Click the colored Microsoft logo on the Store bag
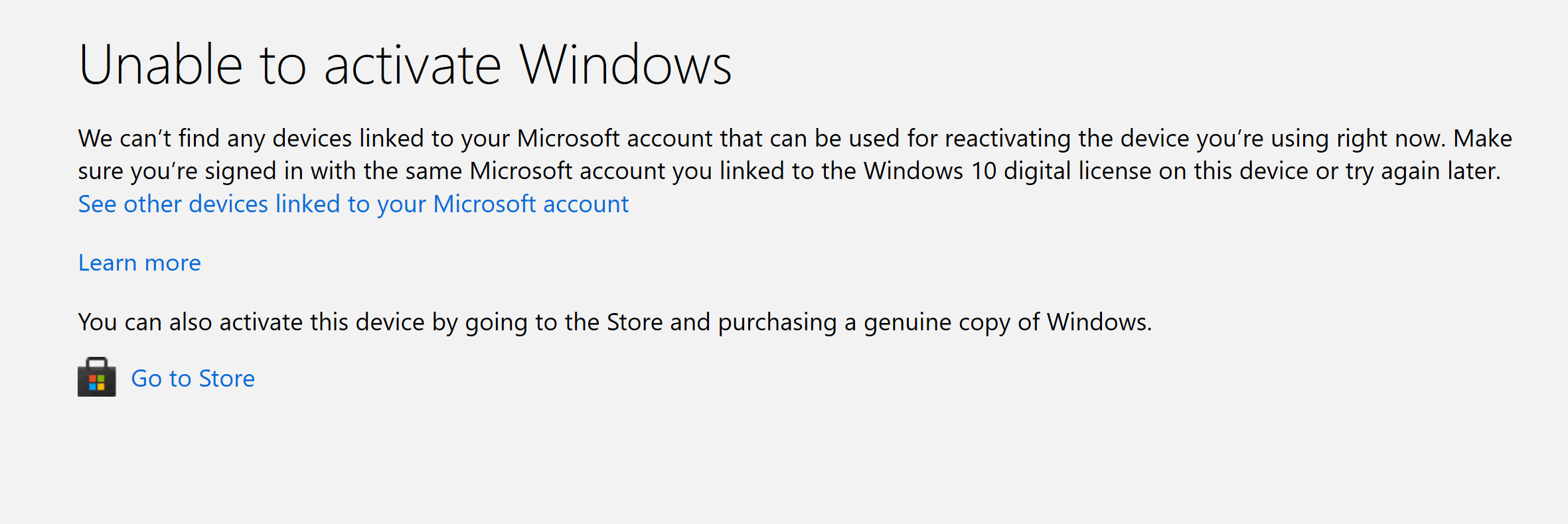Screen dimensions: 1568x524 coord(97,383)
